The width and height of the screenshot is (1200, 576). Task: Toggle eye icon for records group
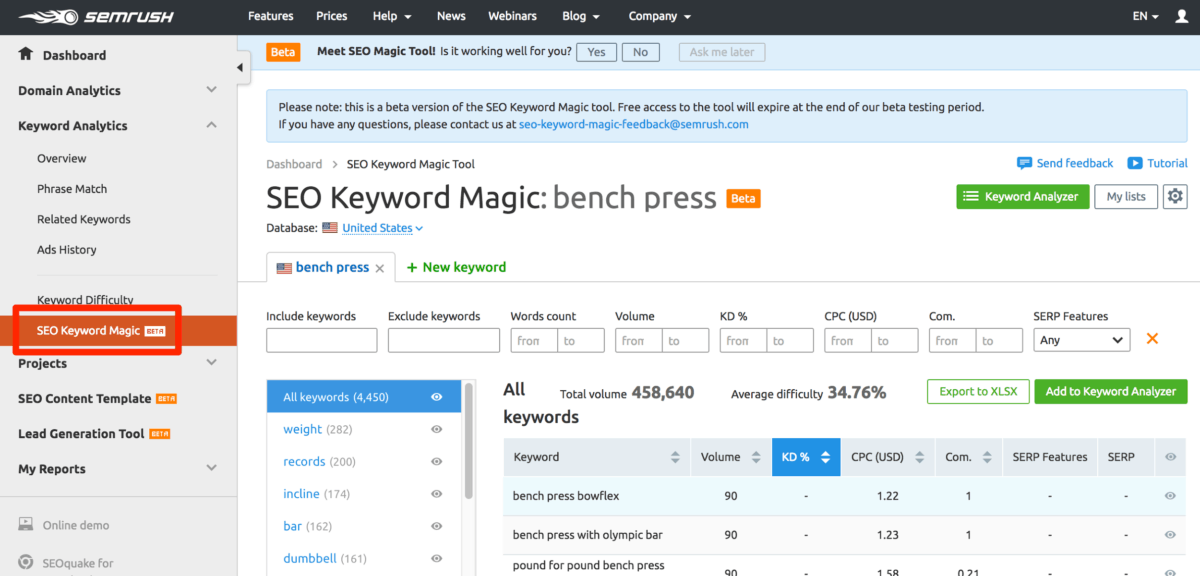437,461
